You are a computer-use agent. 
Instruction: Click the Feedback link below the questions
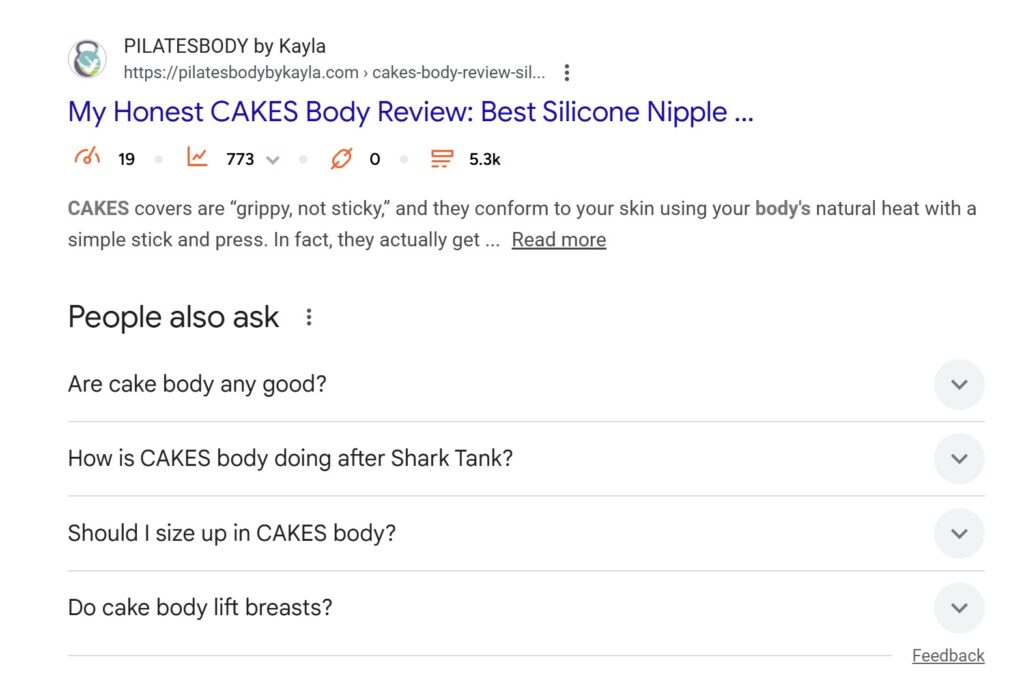pos(948,656)
